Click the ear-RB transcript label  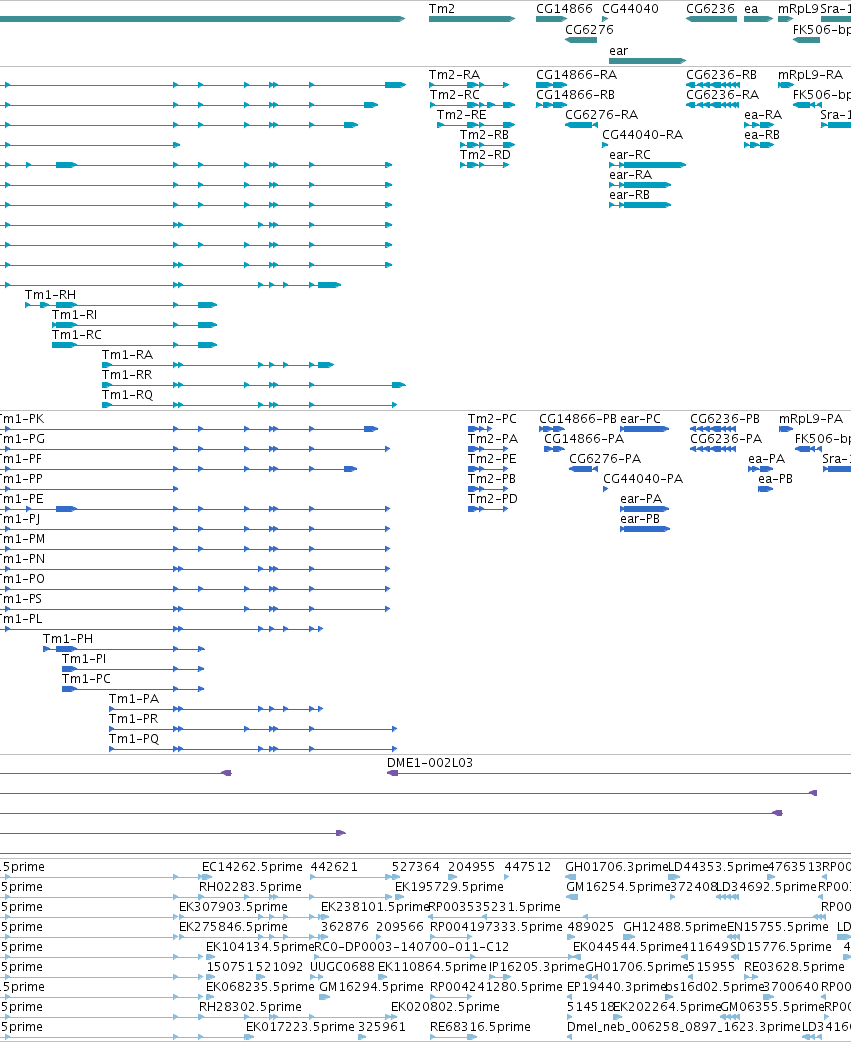629,195
